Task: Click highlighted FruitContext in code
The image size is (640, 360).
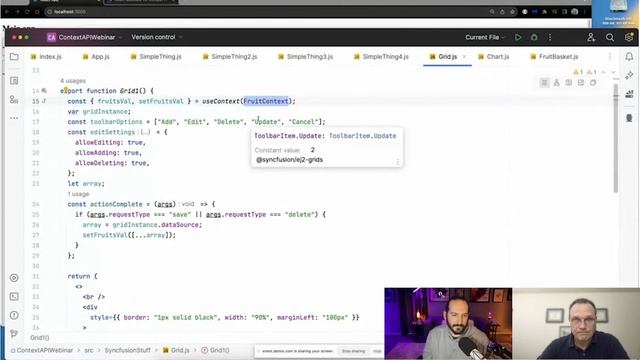Action: (266, 101)
